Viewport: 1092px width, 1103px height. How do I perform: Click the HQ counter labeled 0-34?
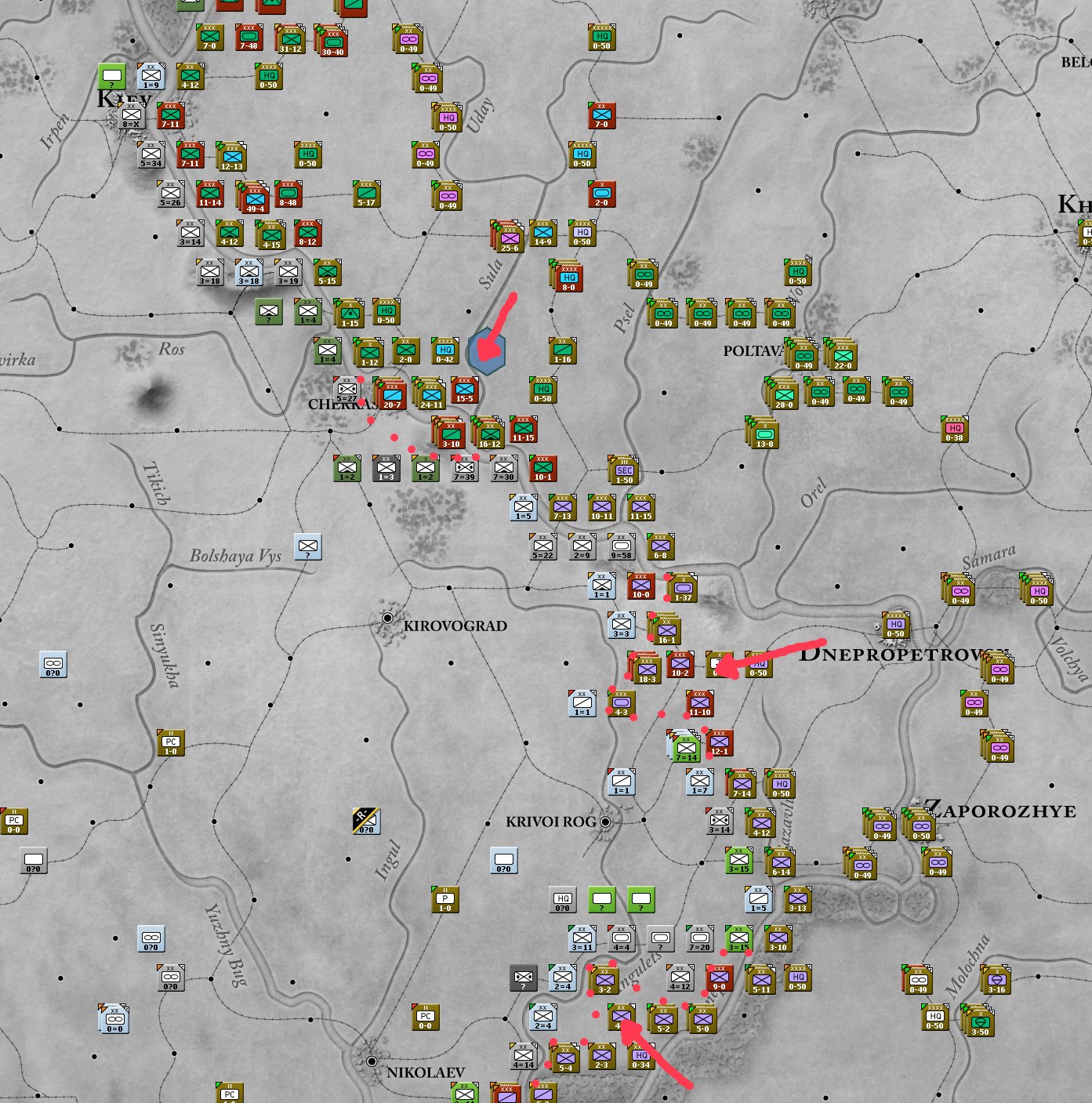click(x=641, y=1057)
